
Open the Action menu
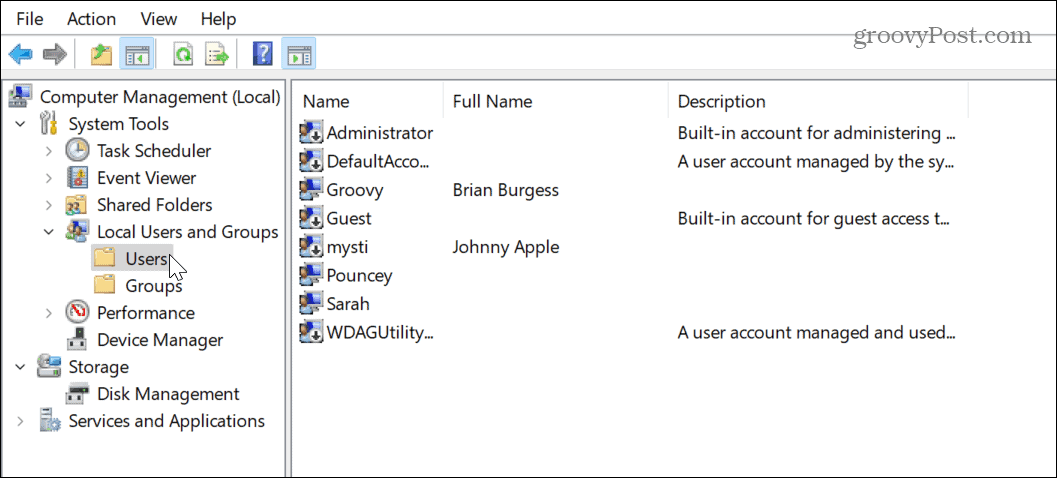[x=91, y=19]
